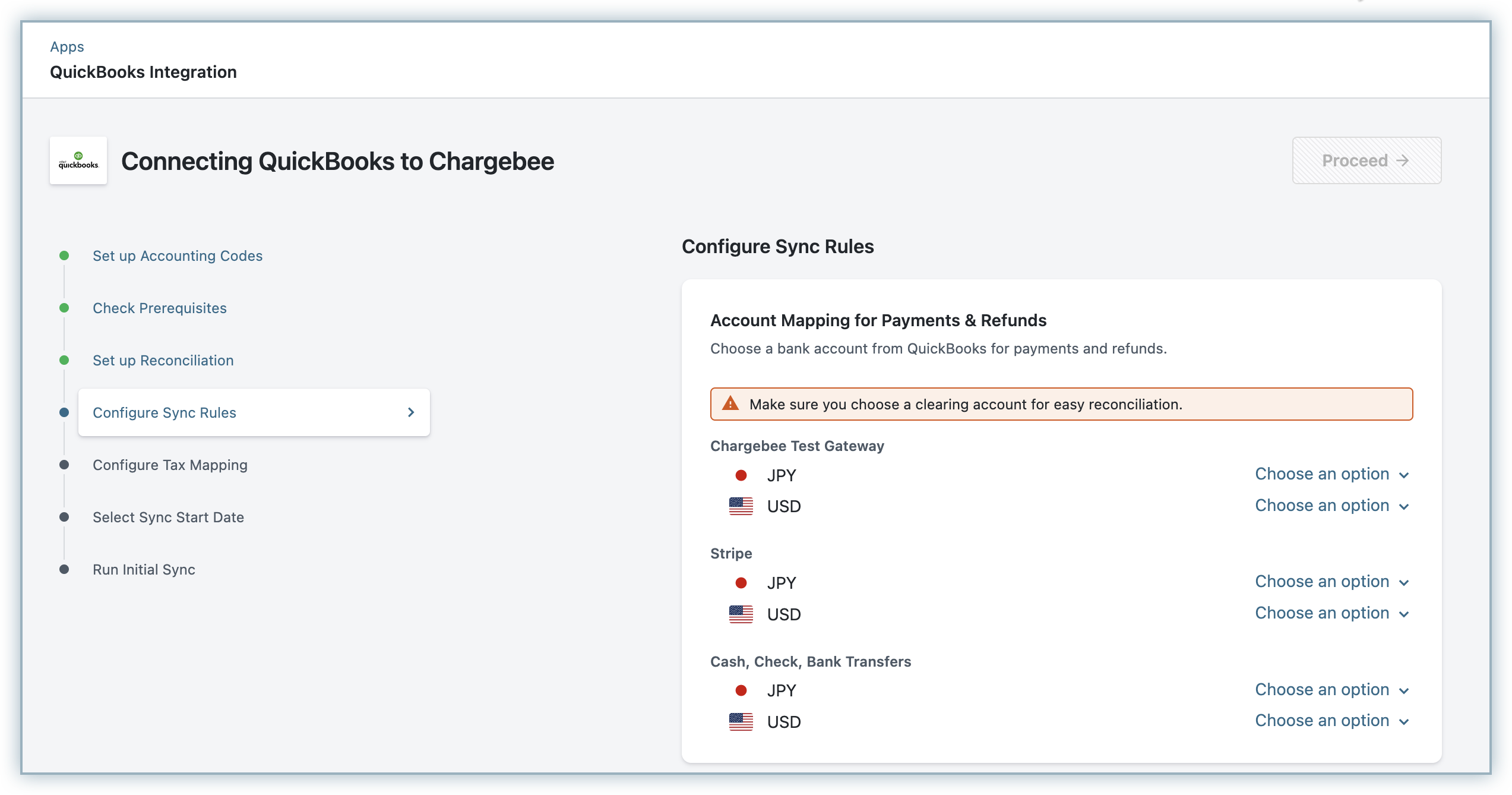Select the Run Initial Sync step
The image size is (1512, 795).
point(144,569)
